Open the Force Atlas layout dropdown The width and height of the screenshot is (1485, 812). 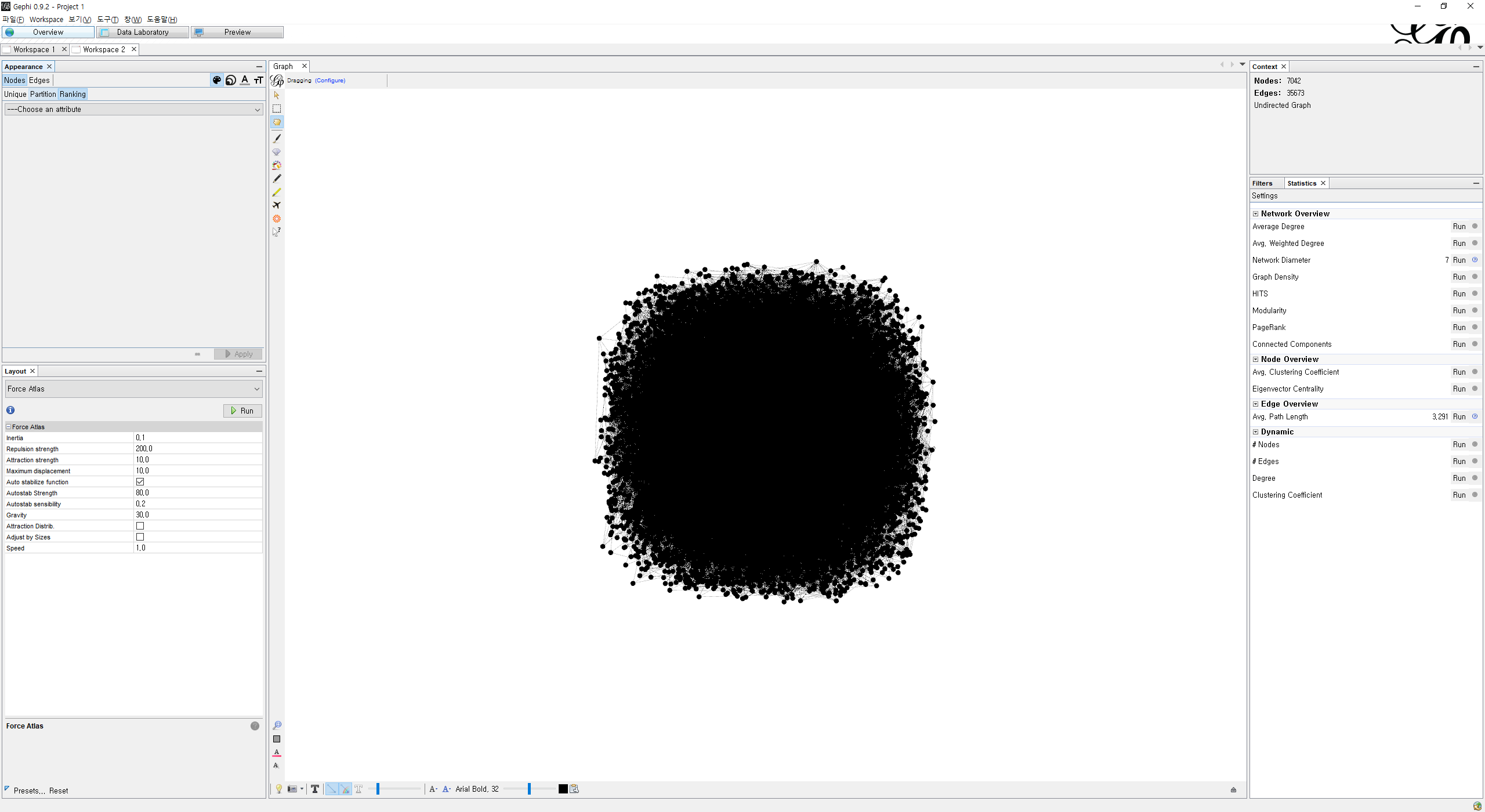pos(133,389)
